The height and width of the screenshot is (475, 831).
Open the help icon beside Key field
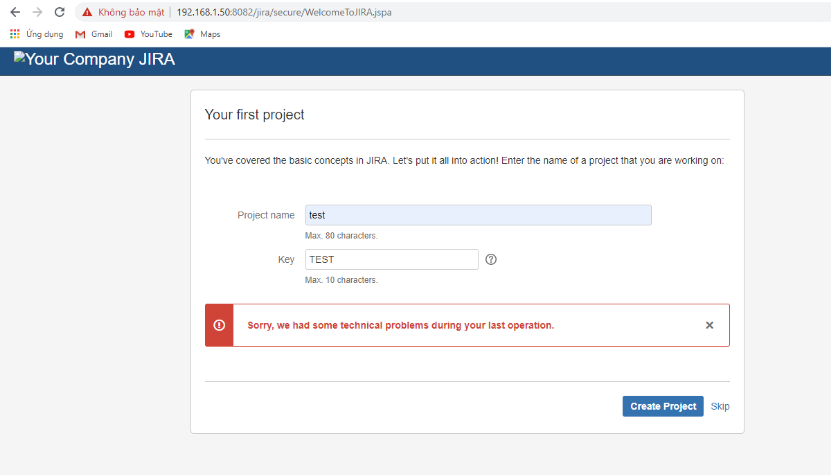(491, 259)
